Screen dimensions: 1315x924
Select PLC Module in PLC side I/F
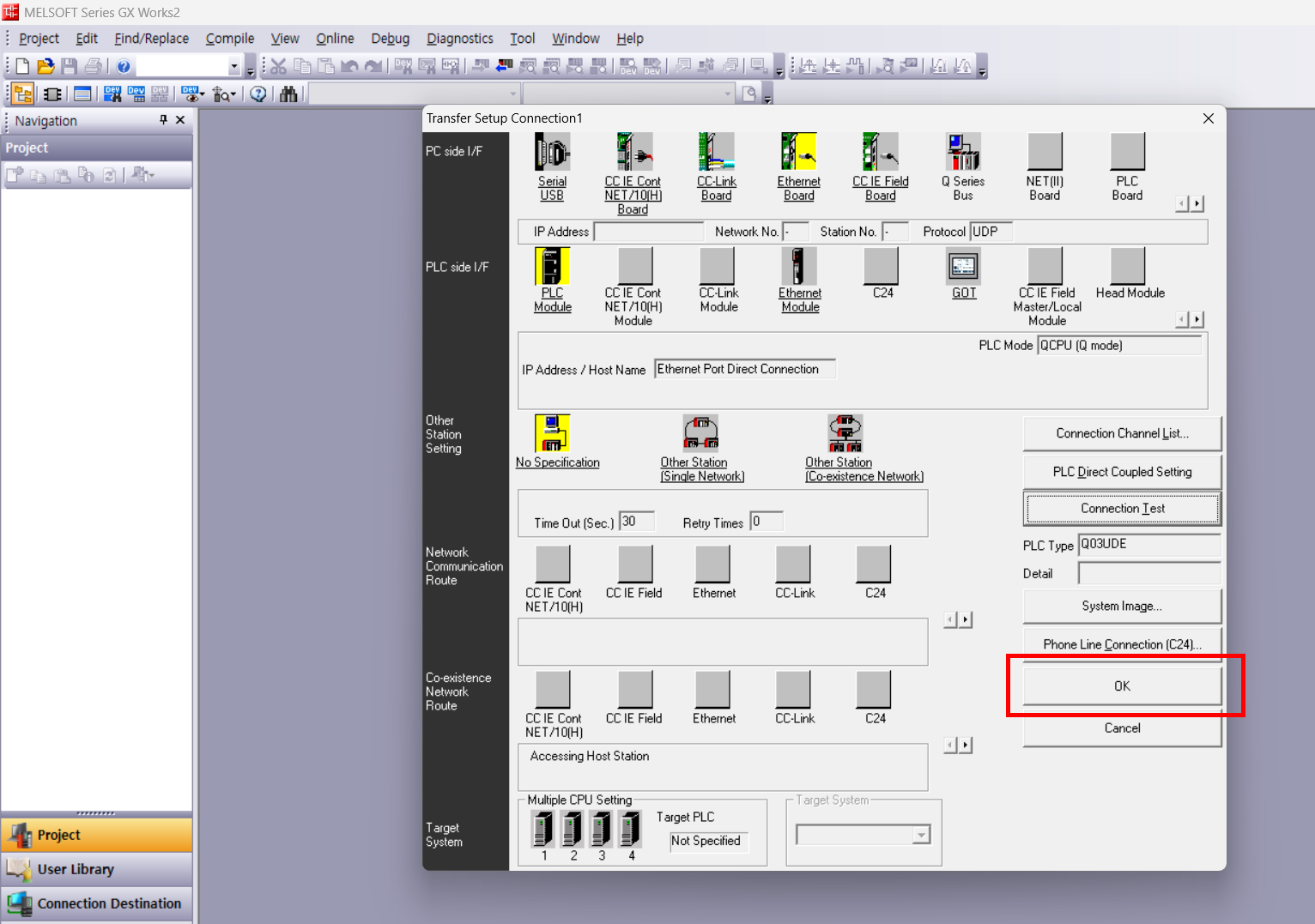coord(552,266)
